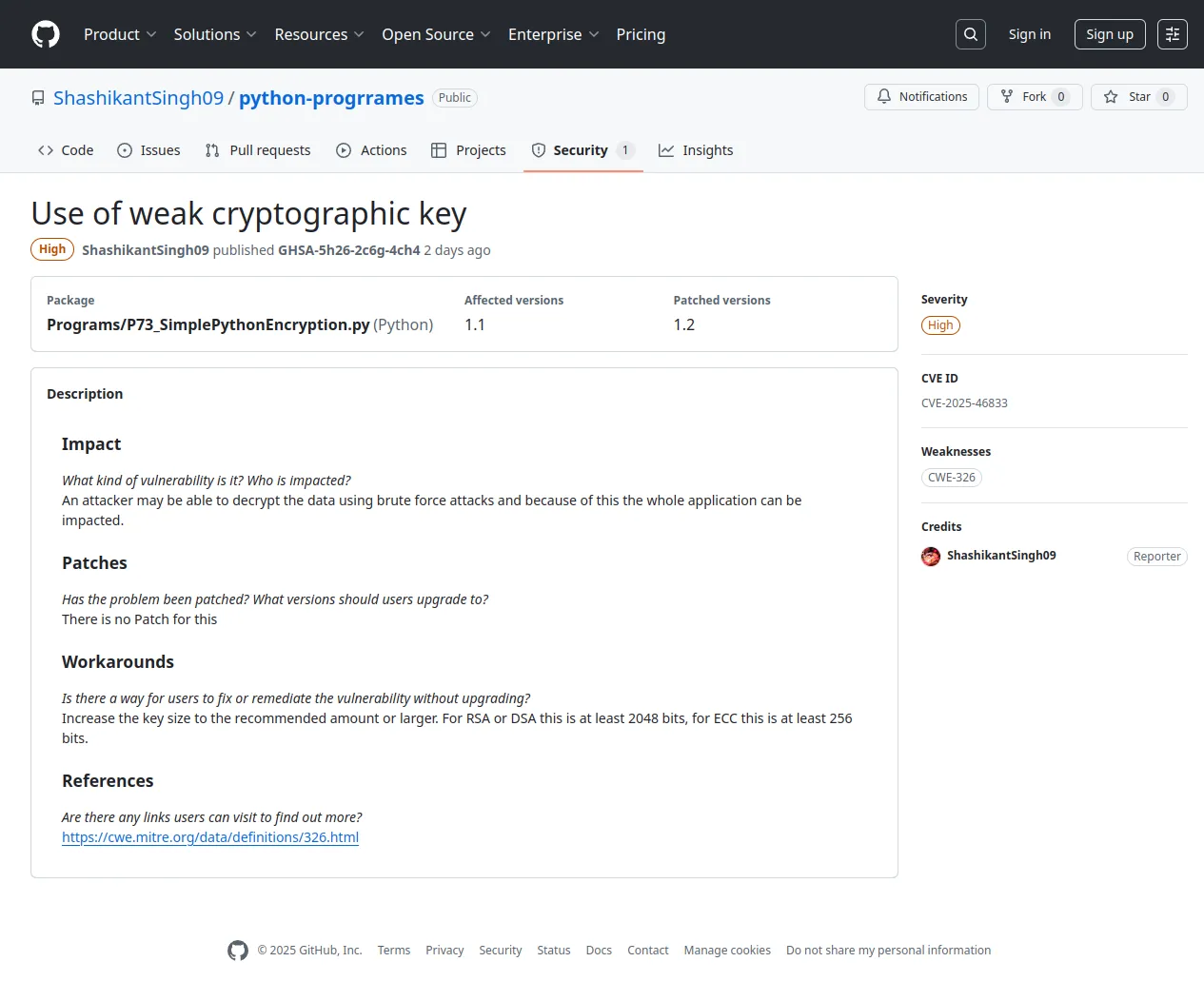This screenshot has height=1001, width=1204.
Task: Open the Code tab
Action: [x=66, y=150]
